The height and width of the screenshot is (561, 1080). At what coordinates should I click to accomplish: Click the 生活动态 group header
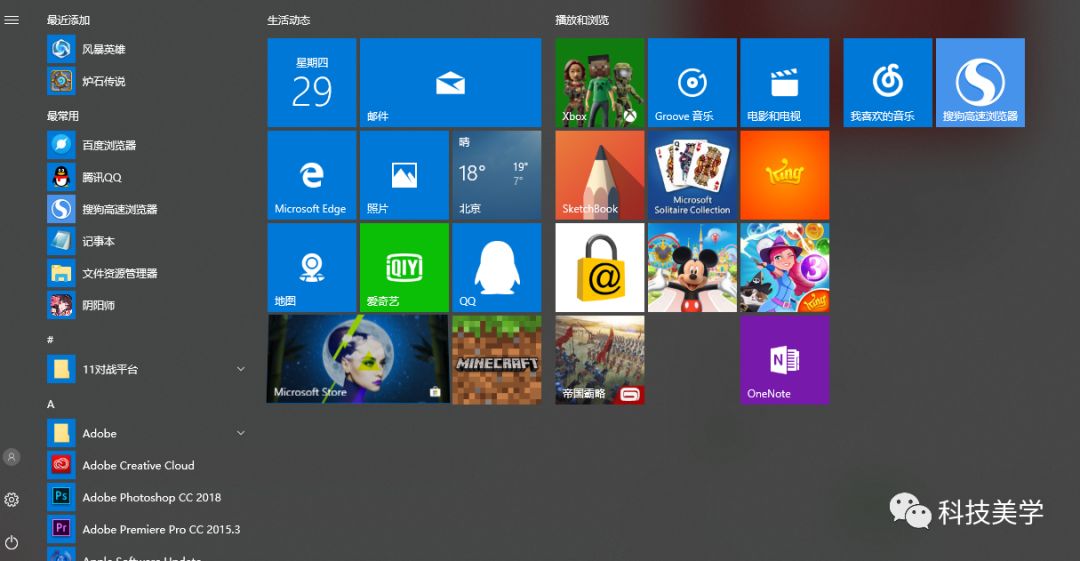[289, 20]
